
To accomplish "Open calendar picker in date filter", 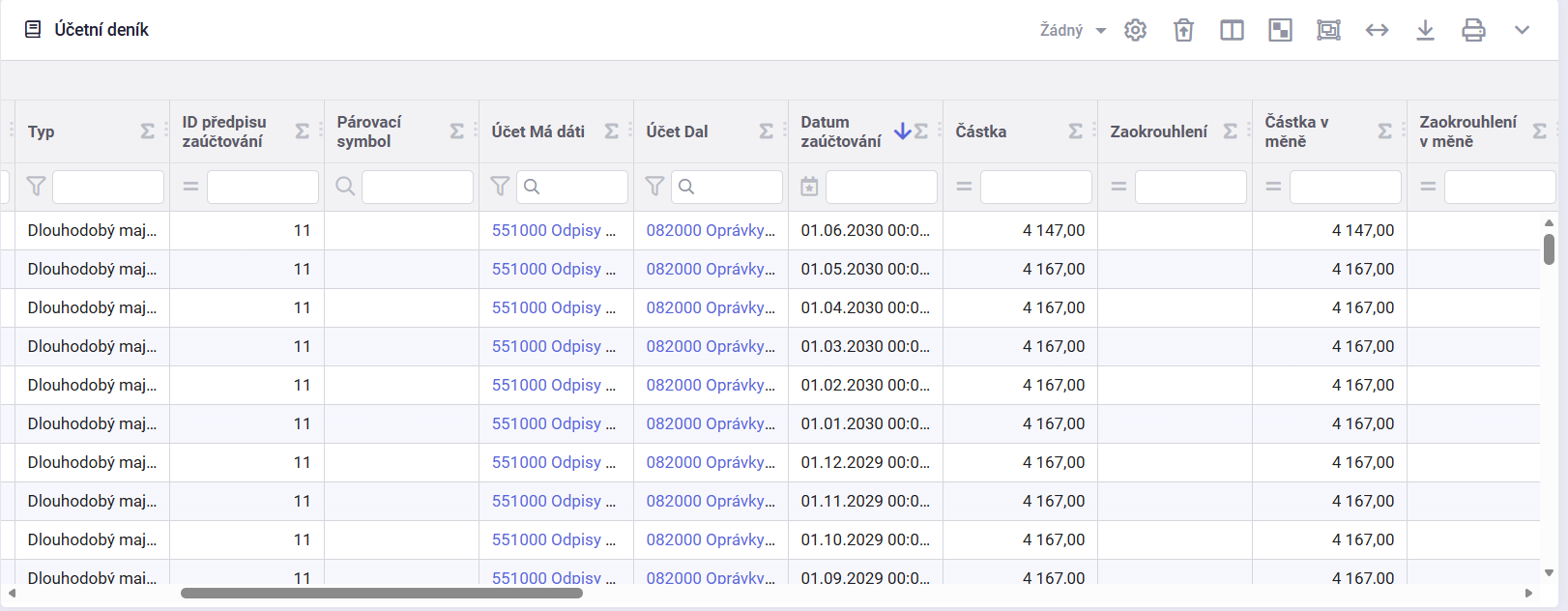I will [809, 187].
